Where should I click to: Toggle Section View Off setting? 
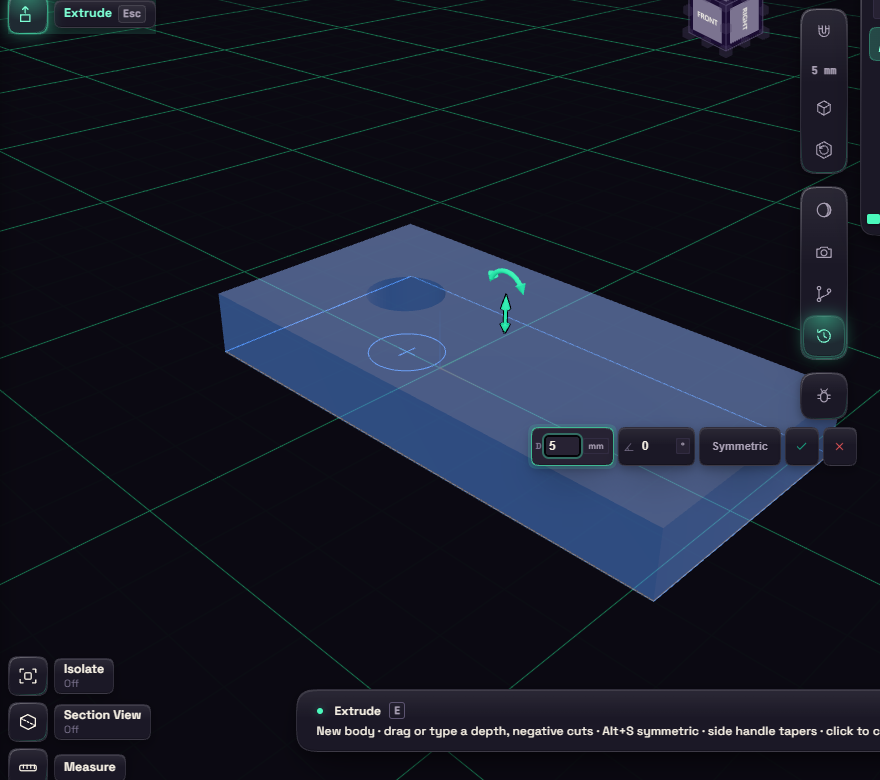click(102, 722)
